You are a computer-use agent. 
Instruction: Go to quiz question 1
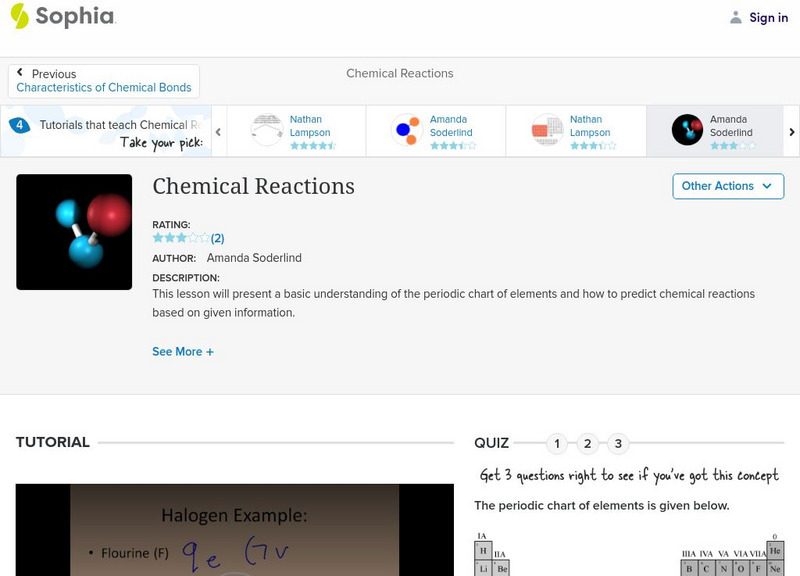(557, 443)
